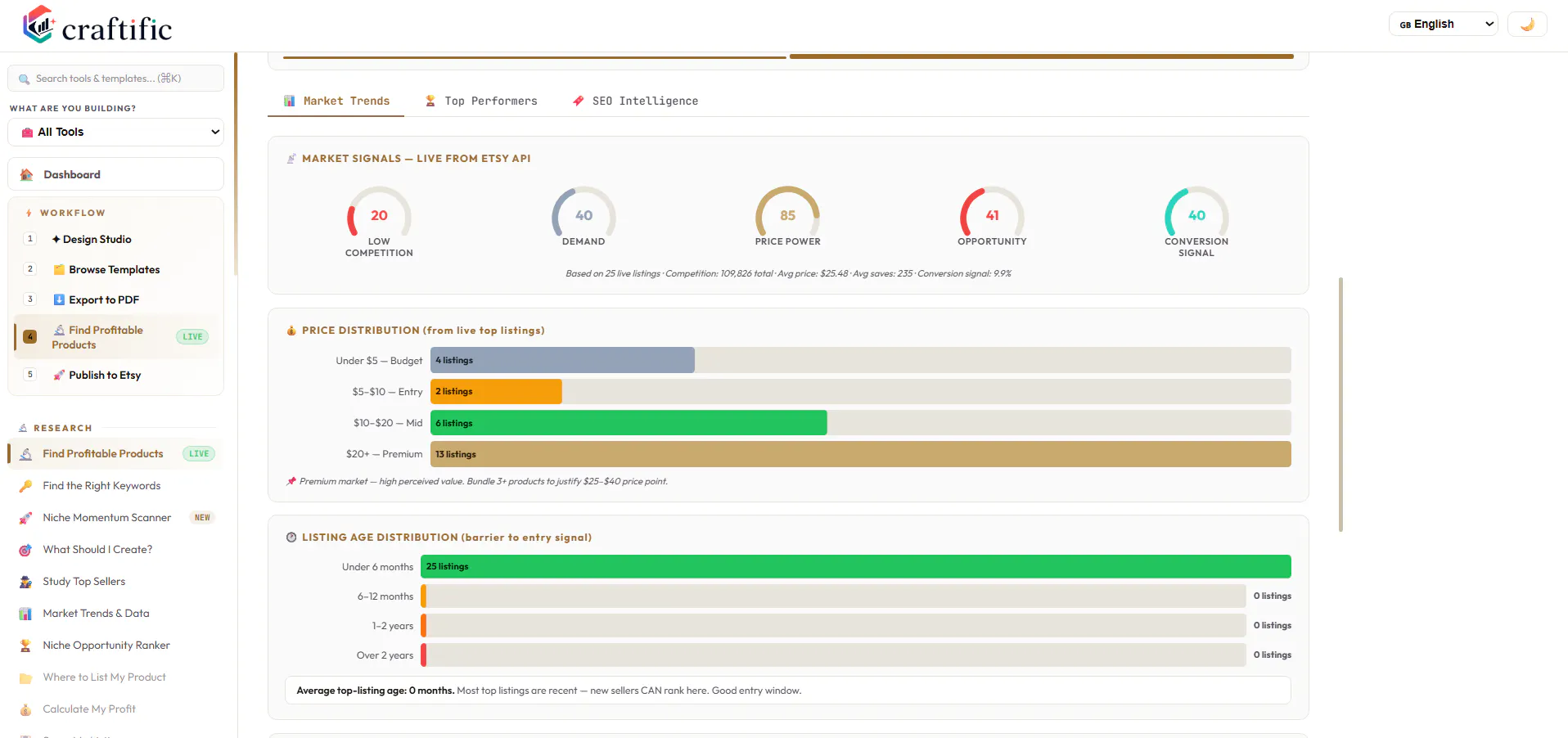
Task: Click the NEW badge on Niche Momentum Scanner
Action: [202, 518]
